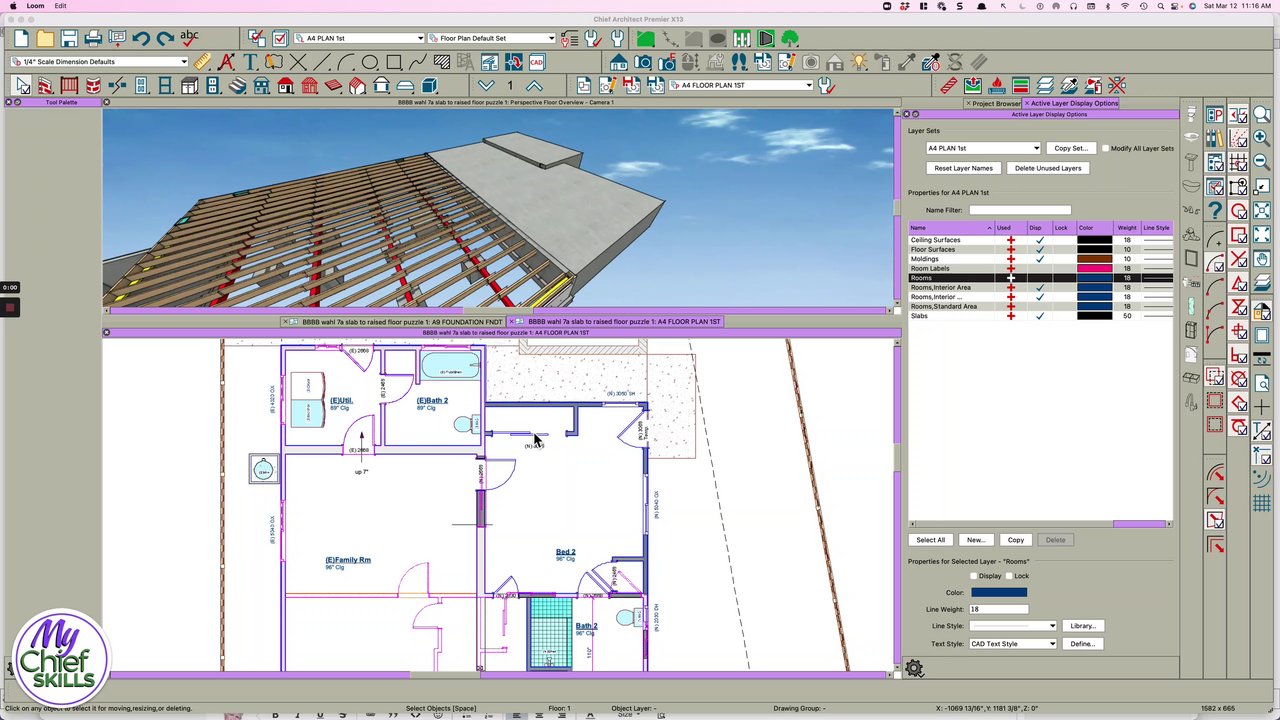Click the Reset Layer Names button
1280x720 pixels.
[x=963, y=168]
